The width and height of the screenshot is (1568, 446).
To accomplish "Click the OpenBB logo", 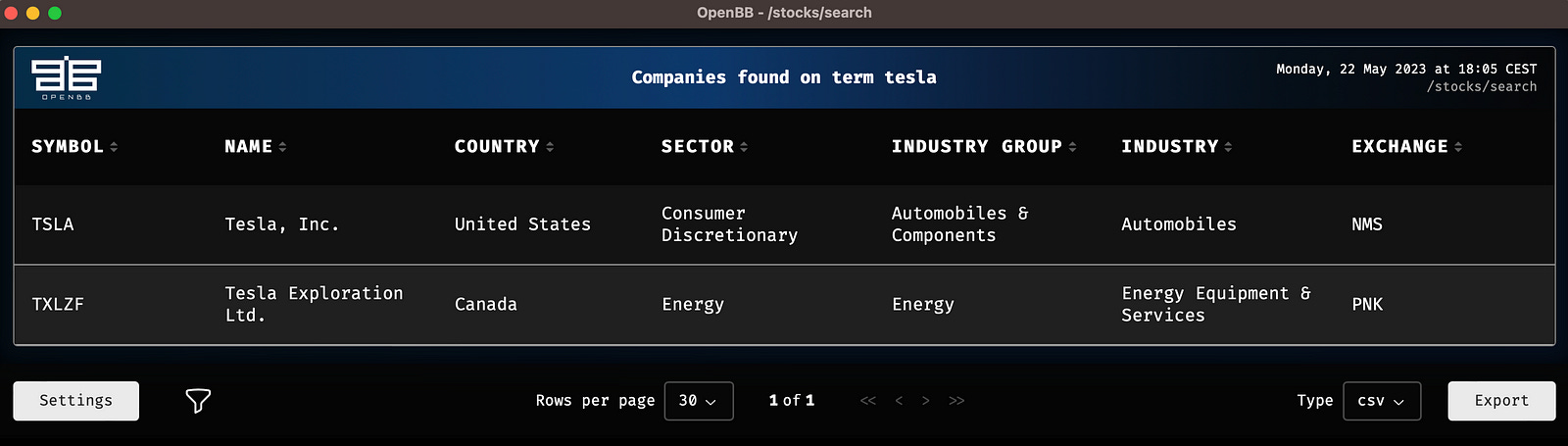I will 66,77.
